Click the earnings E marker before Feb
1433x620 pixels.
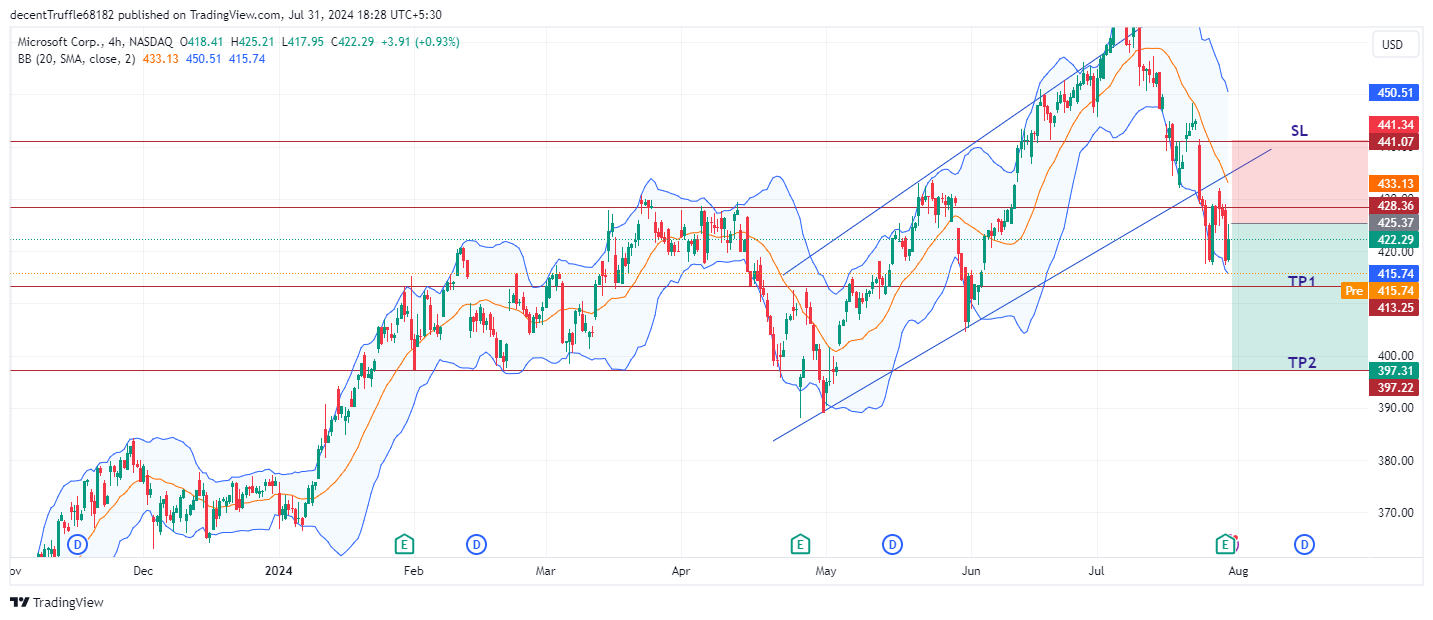pos(404,544)
